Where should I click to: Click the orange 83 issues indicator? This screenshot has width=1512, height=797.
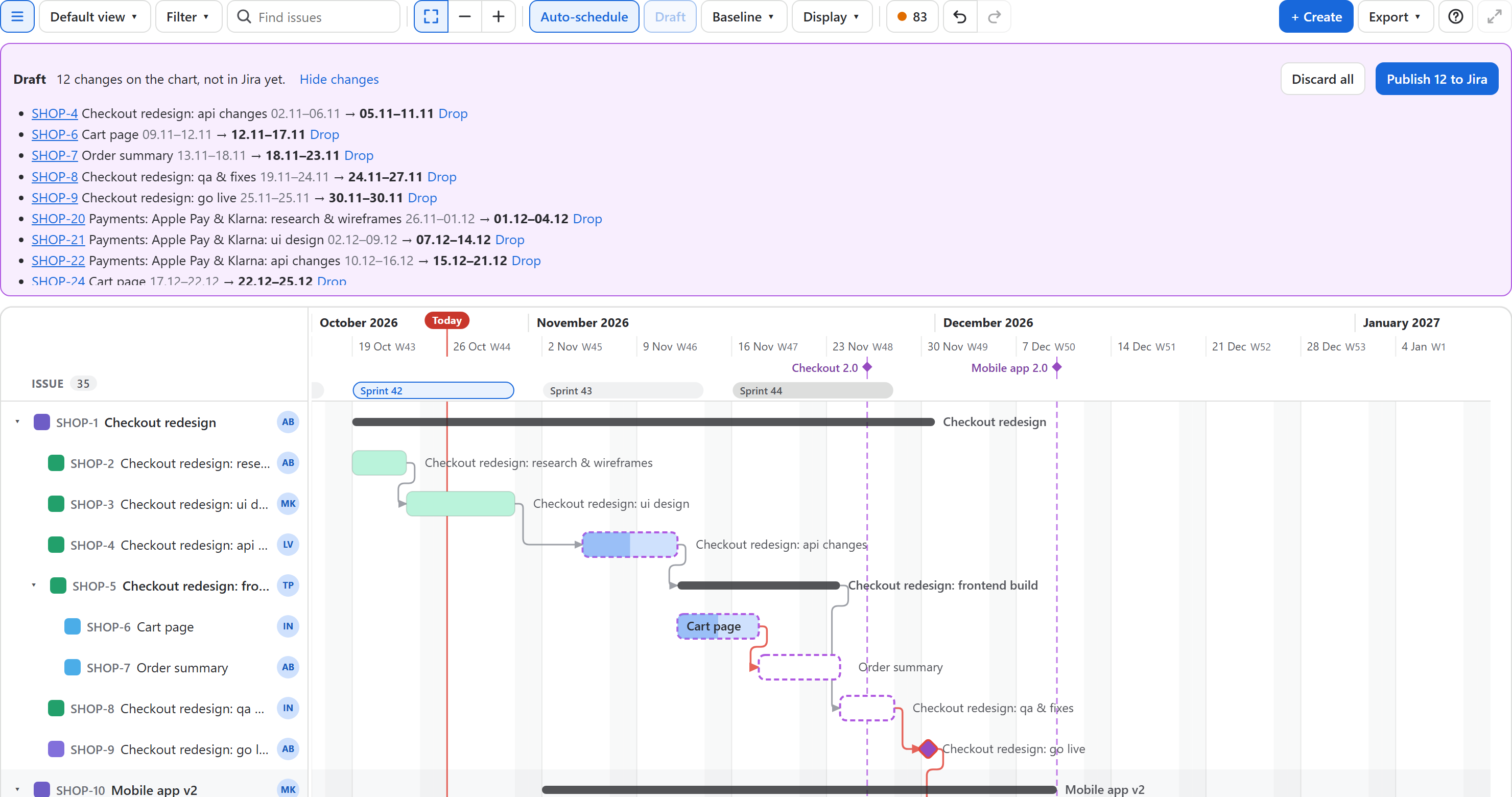click(912, 16)
